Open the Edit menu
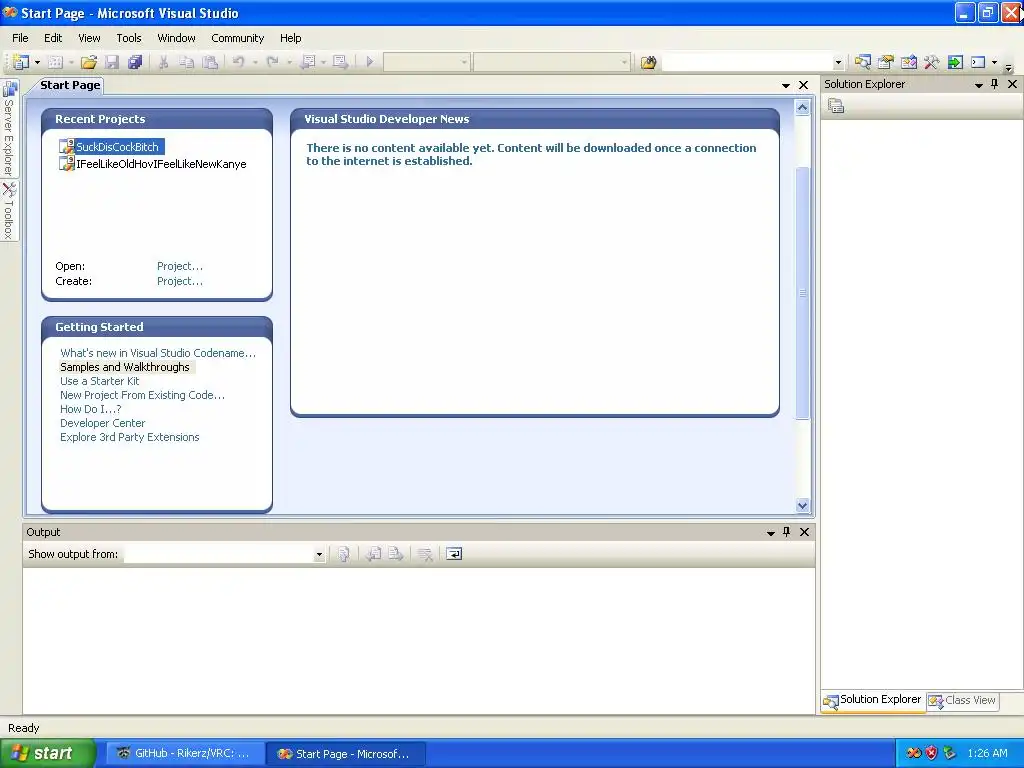Viewport: 1024px width, 768px height. 53,38
